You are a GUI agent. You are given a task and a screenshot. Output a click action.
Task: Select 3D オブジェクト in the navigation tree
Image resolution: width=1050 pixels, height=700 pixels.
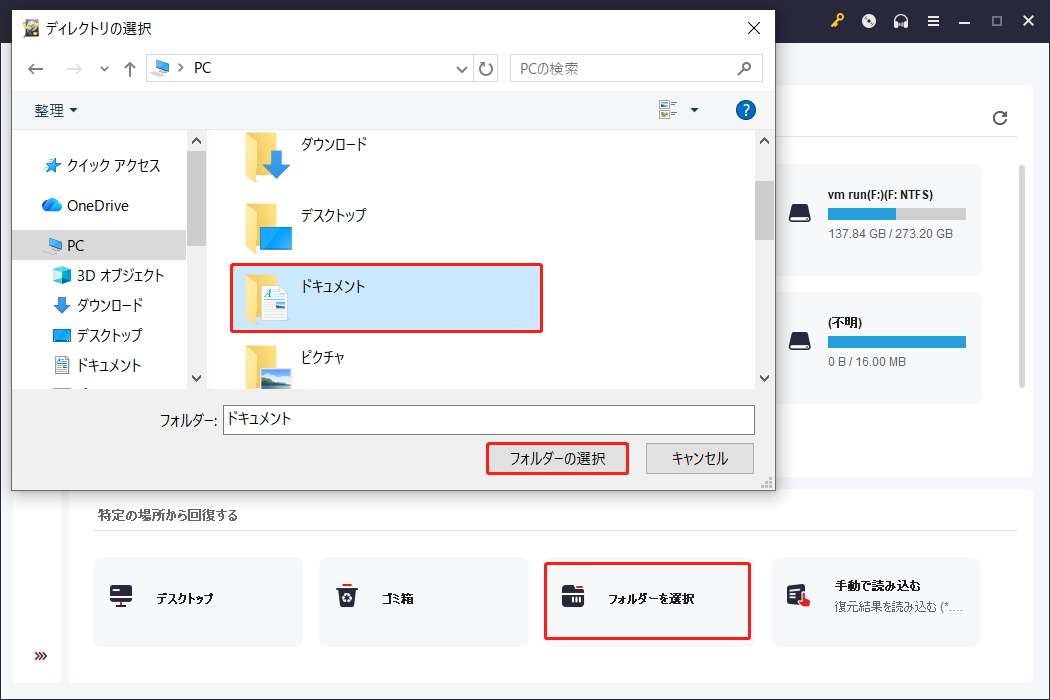pyautogui.click(x=108, y=275)
